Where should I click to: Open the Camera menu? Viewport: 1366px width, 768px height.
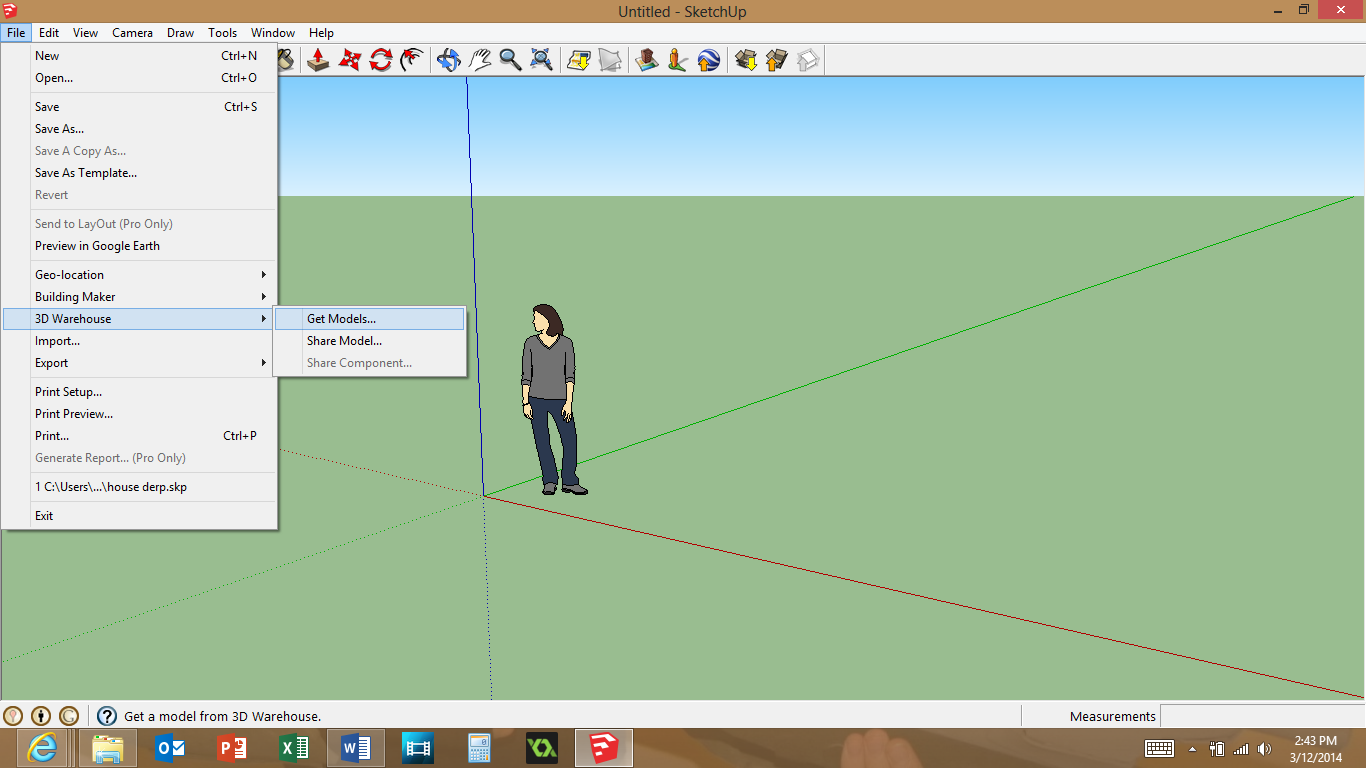pyautogui.click(x=132, y=33)
